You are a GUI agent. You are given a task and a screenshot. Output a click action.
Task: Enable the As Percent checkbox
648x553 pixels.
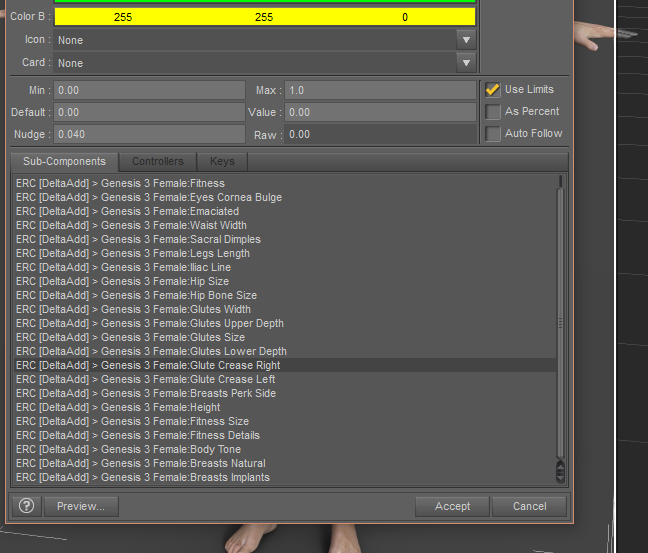tap(493, 112)
